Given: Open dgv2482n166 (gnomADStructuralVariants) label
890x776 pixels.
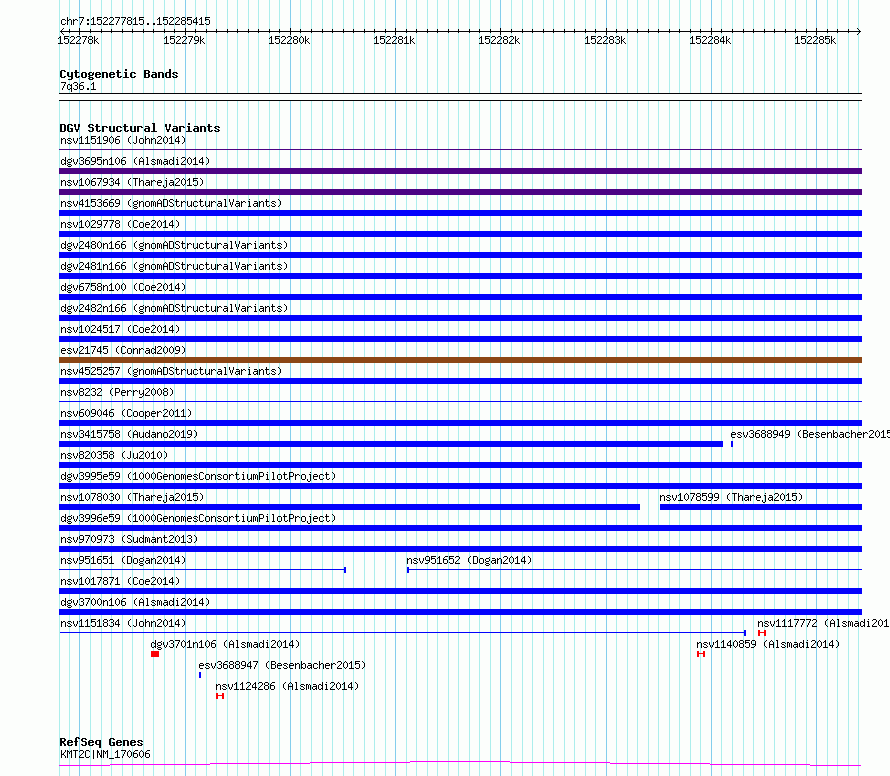Looking at the screenshot, I should coord(174,308).
